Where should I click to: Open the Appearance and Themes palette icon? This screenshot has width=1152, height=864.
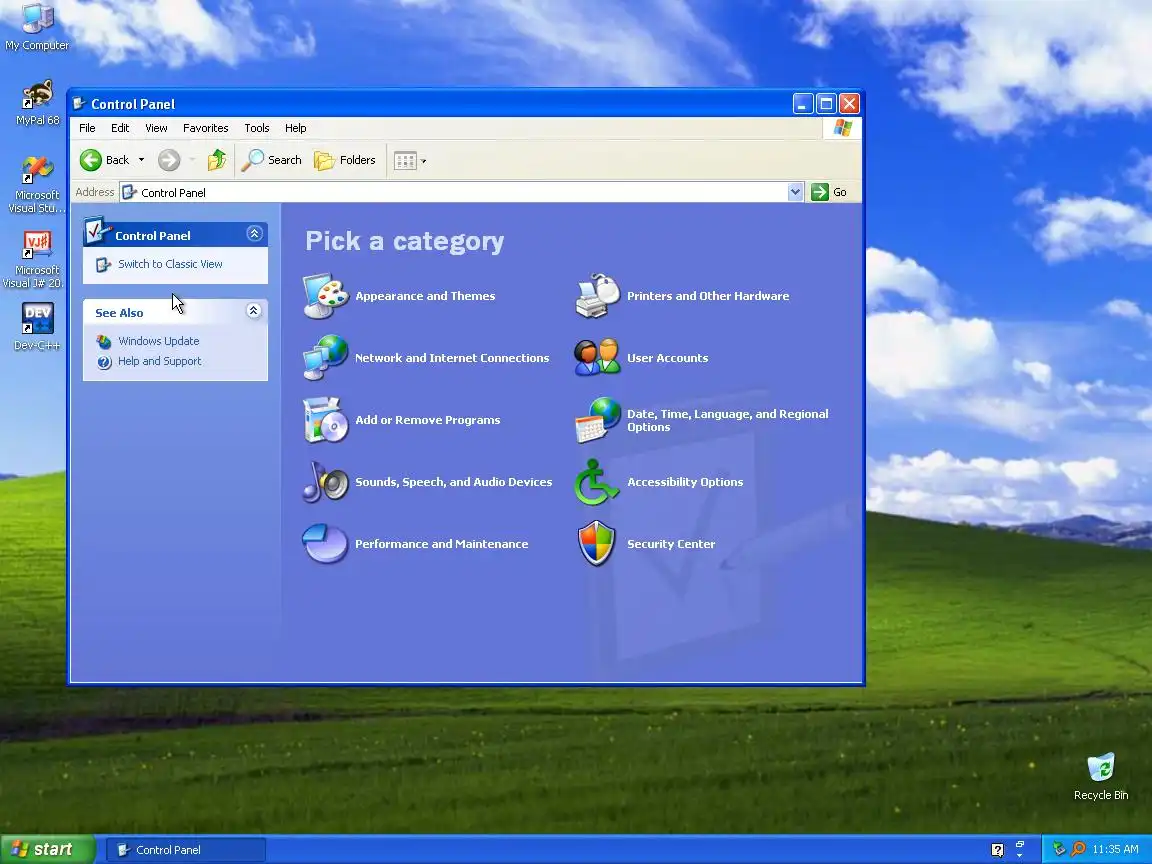tap(325, 295)
